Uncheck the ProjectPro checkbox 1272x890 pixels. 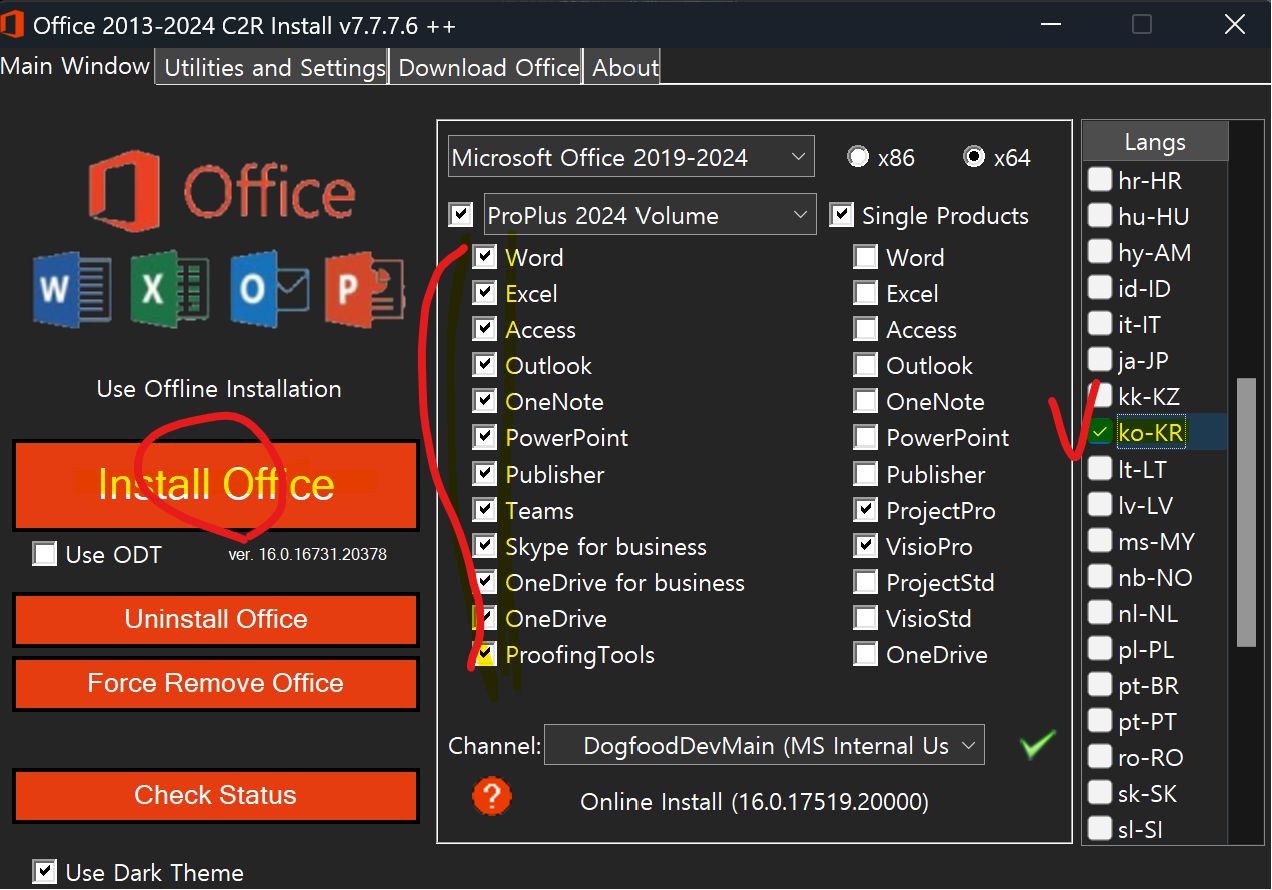point(866,510)
